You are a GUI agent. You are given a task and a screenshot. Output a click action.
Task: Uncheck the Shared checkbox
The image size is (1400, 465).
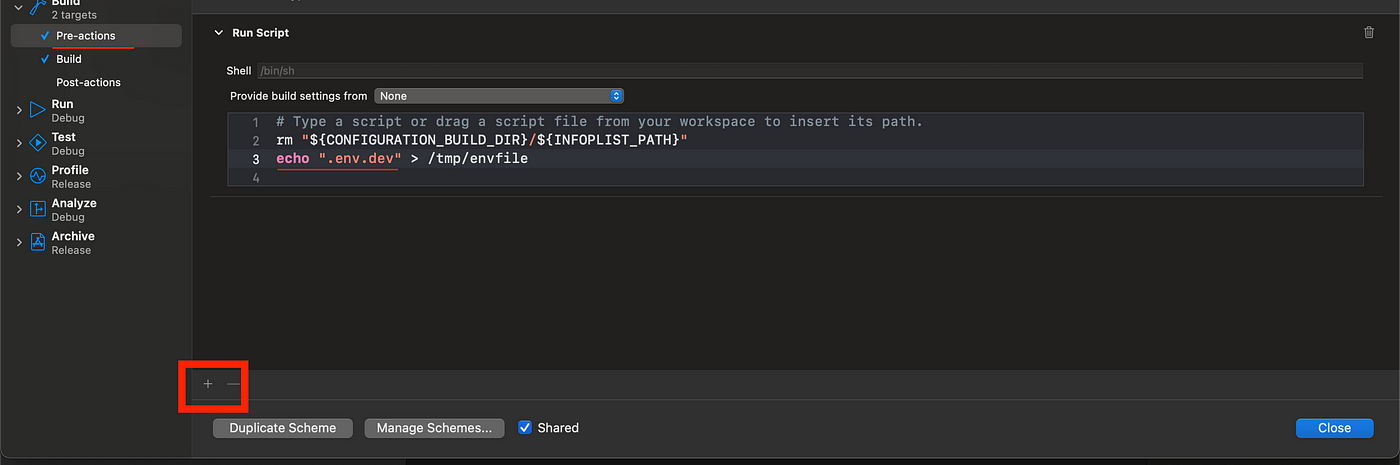(x=525, y=427)
